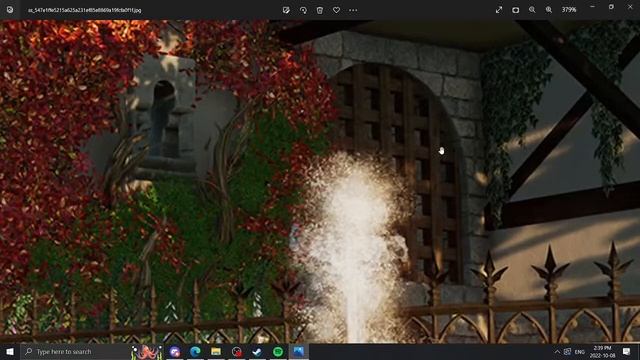Add photo to favorites with heart
This screenshot has height=360, width=640.
pos(336,10)
